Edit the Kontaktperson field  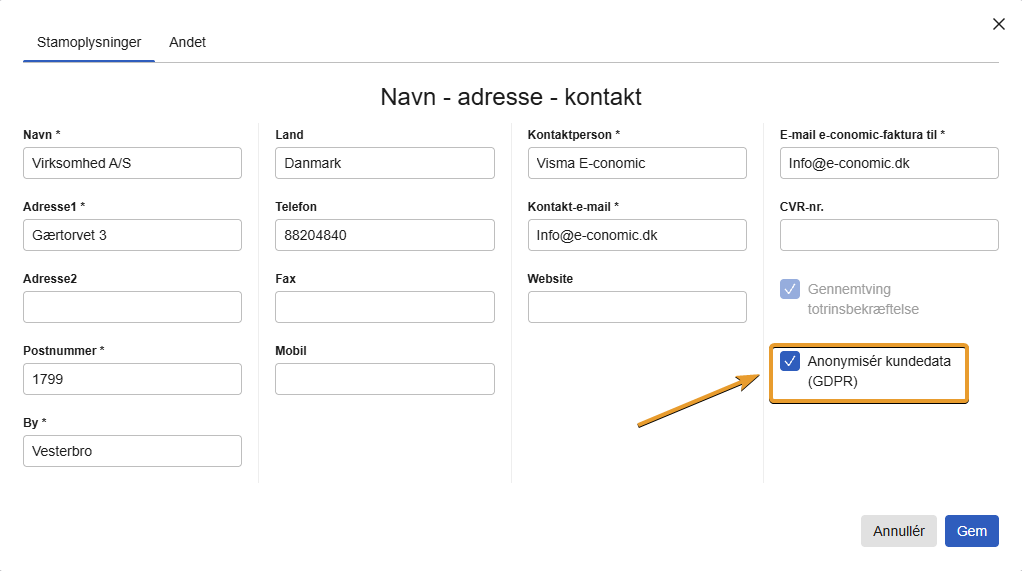click(637, 163)
